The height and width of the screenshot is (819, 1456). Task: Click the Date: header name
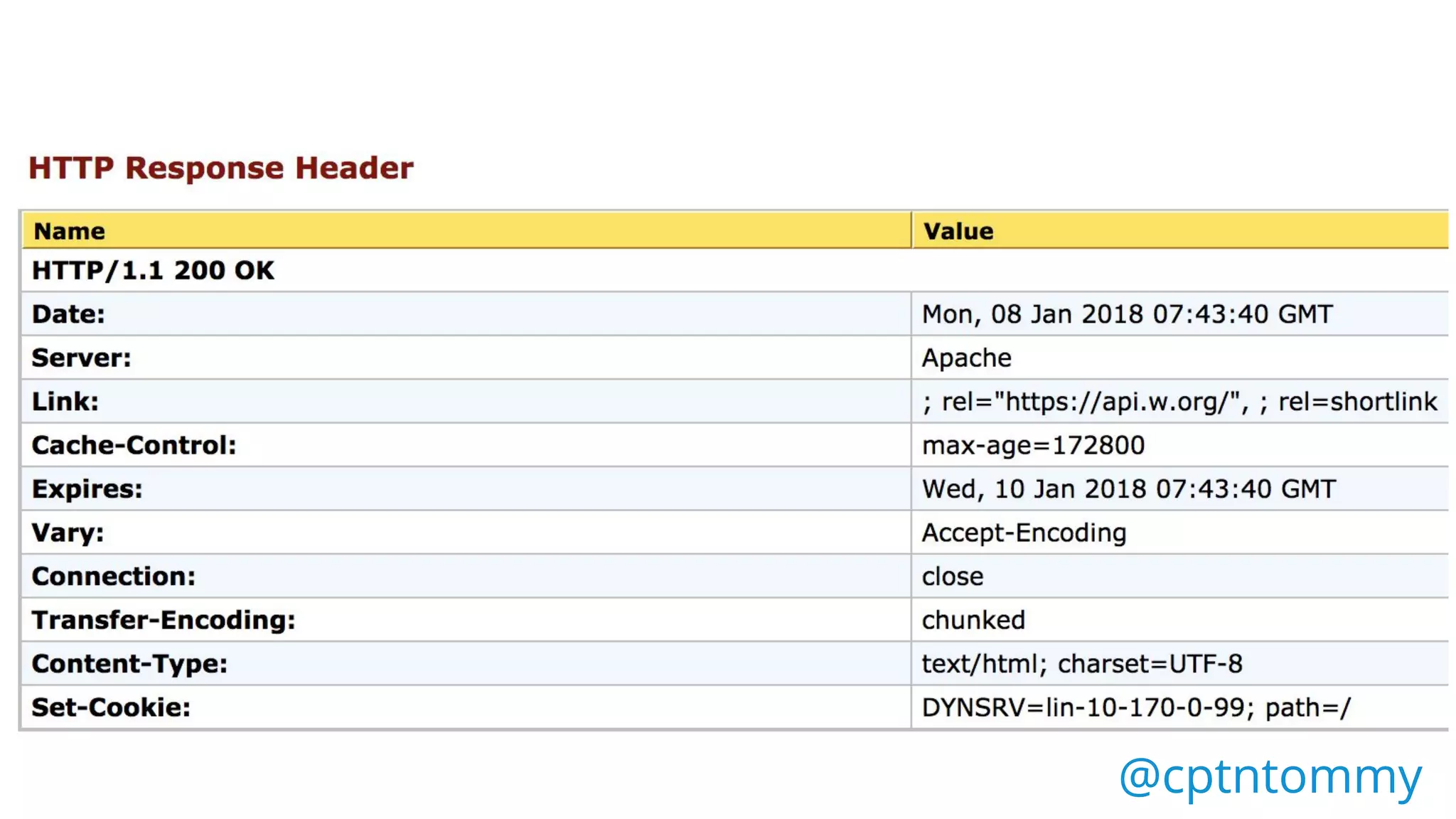[68, 314]
